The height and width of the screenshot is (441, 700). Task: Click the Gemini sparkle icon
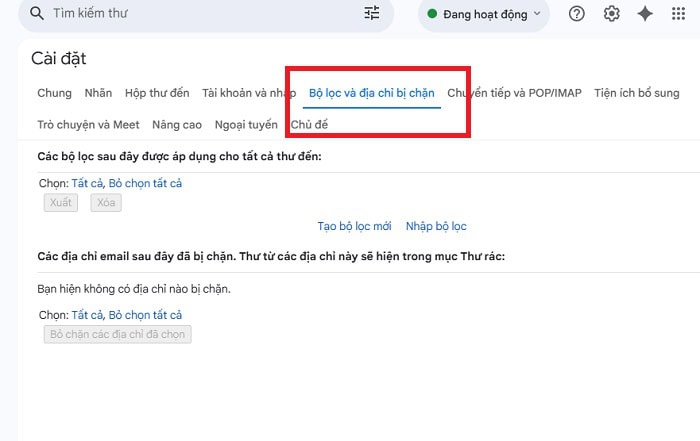click(x=645, y=14)
